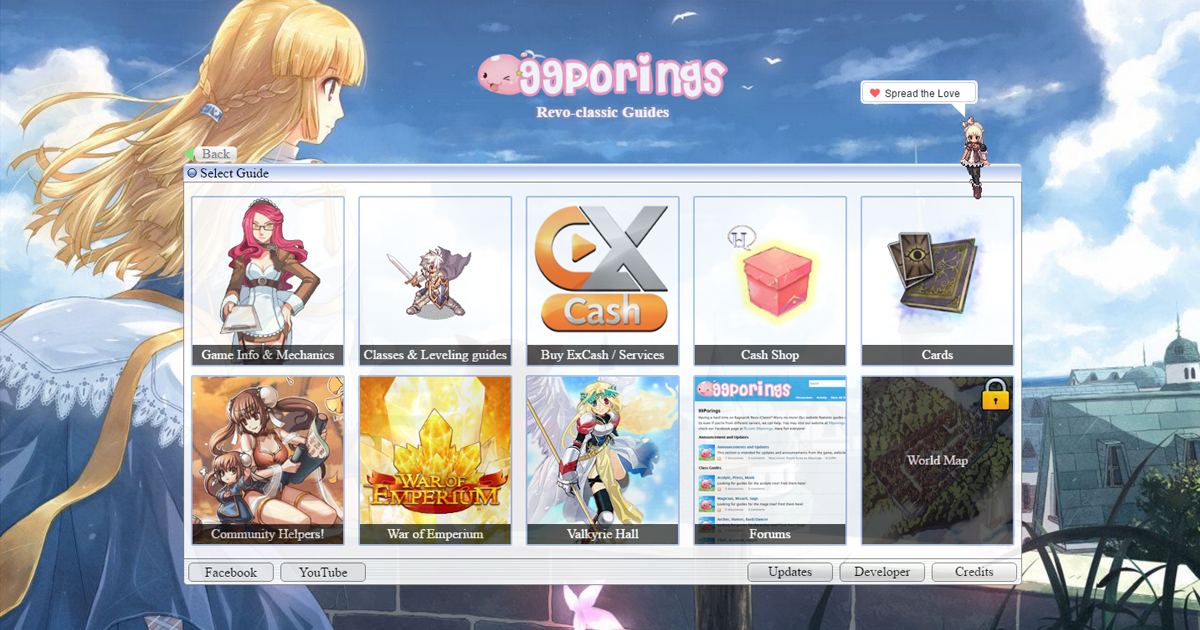Open the Game Info & Mechanics guide
The height and width of the screenshot is (630, 1200).
[268, 281]
